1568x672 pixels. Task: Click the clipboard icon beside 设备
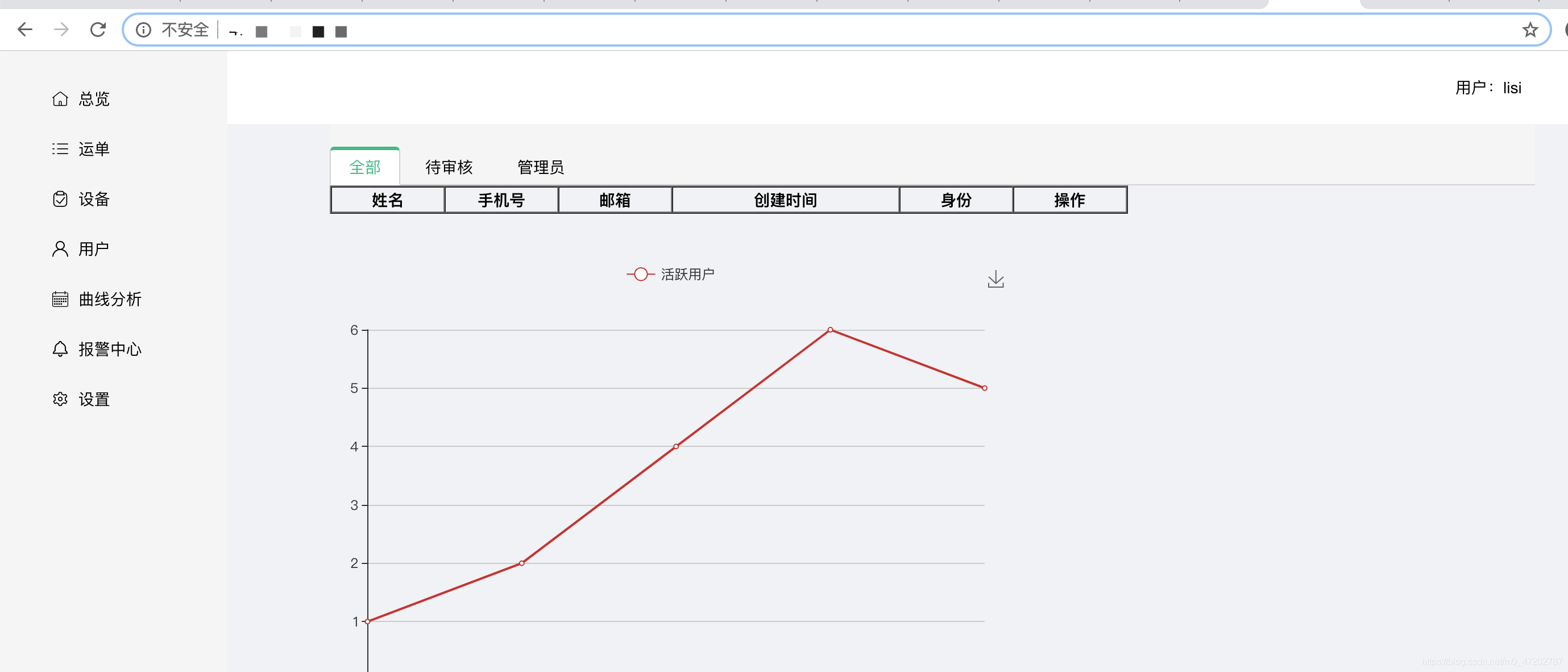(60, 199)
